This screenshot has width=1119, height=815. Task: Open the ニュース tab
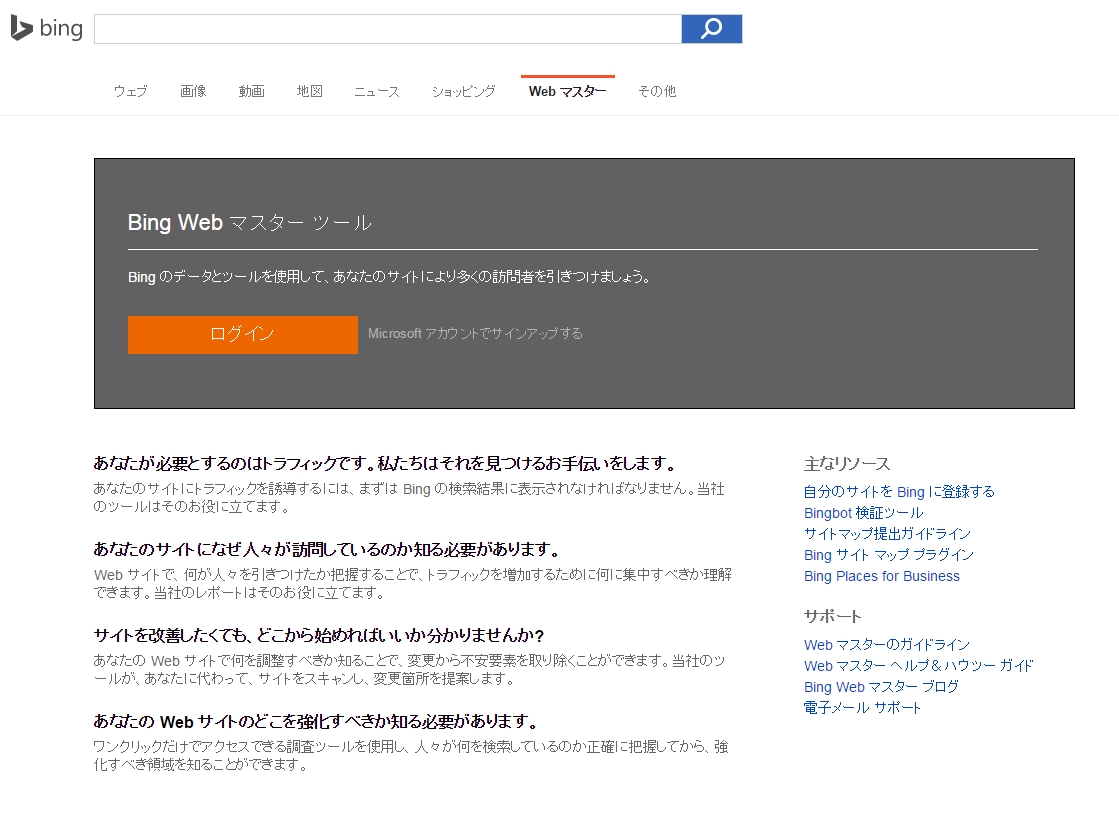(377, 91)
